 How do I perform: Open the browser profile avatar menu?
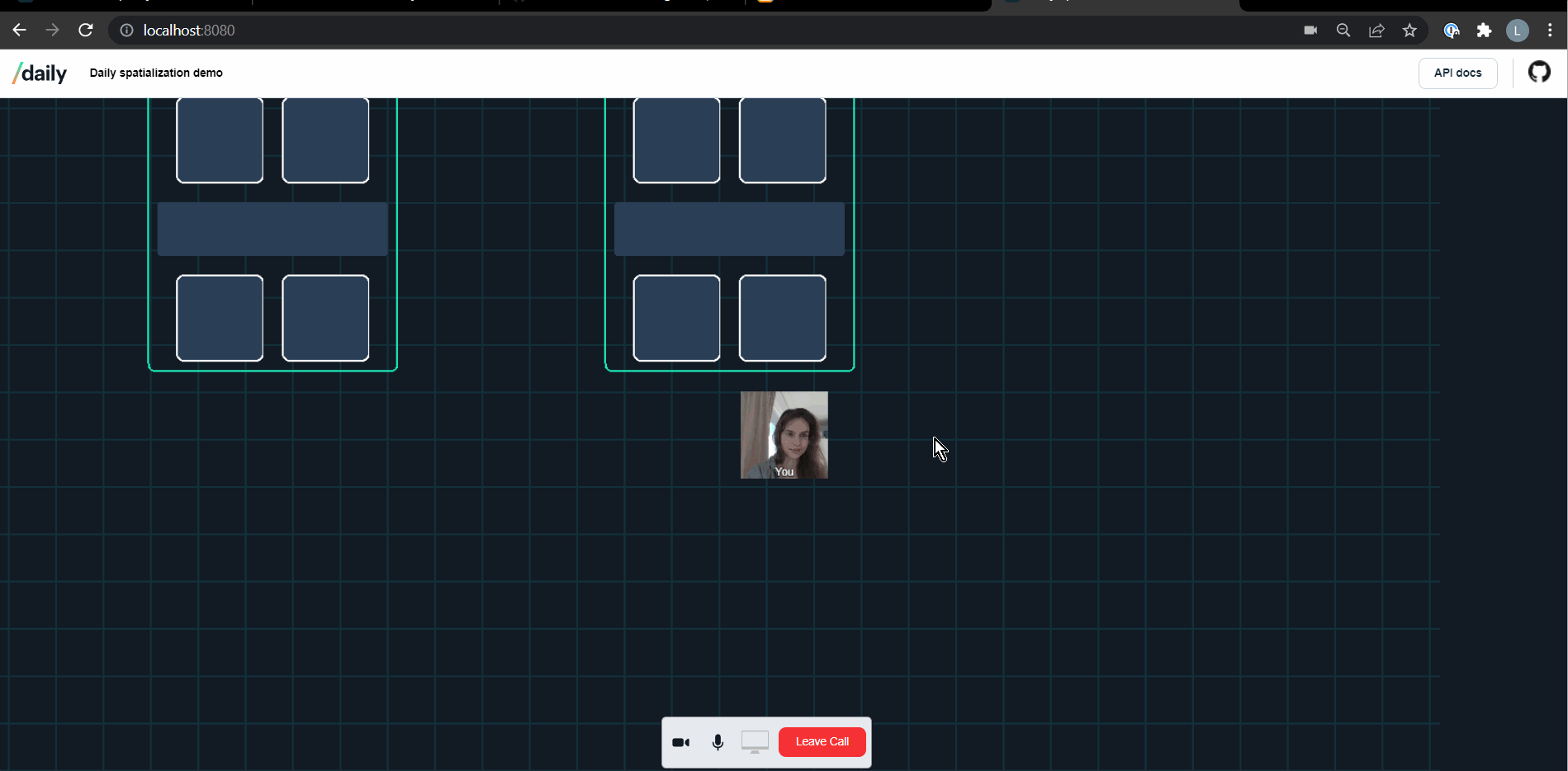pos(1518,31)
